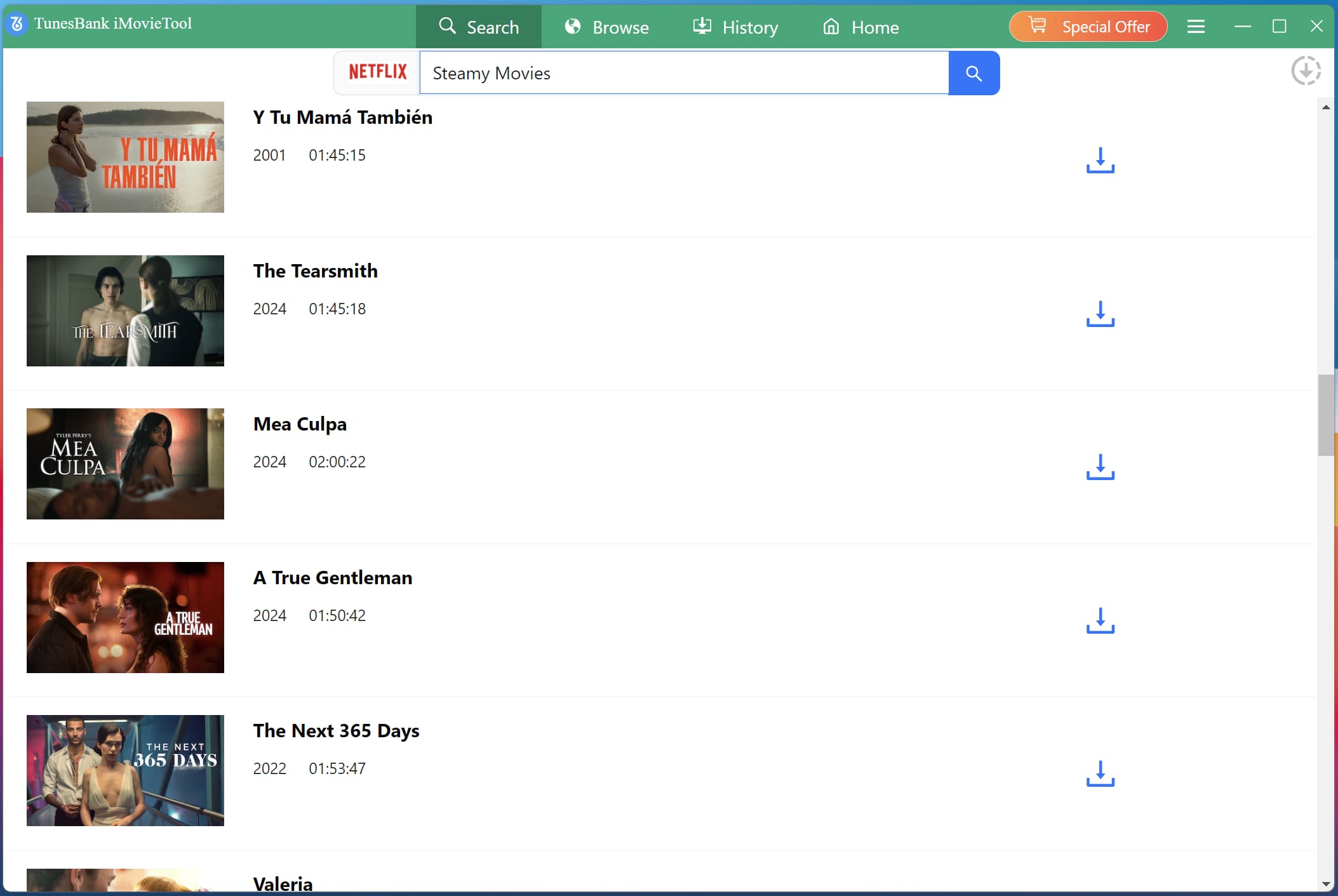Focus the Steamy Movies search field

pos(683,74)
